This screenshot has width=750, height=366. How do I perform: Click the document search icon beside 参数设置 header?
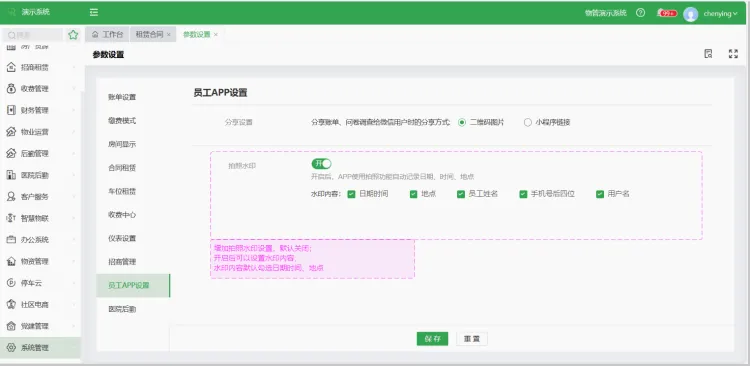point(708,54)
